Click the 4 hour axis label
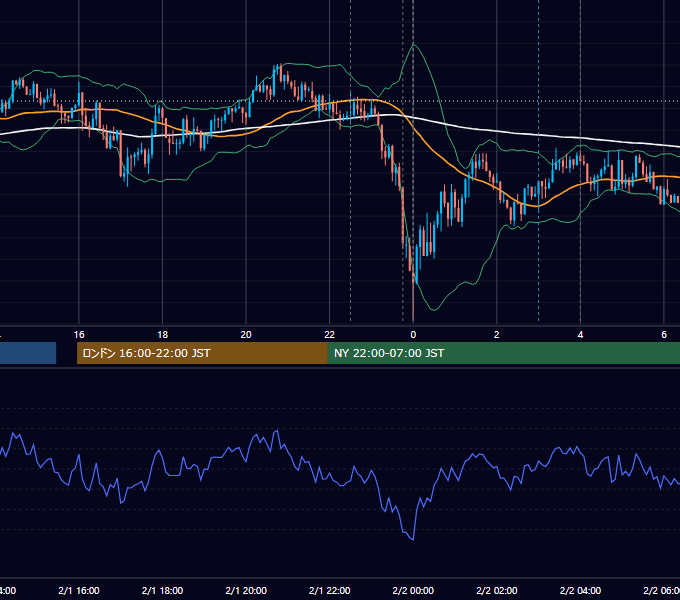The width and height of the screenshot is (680, 600). [x=580, y=335]
